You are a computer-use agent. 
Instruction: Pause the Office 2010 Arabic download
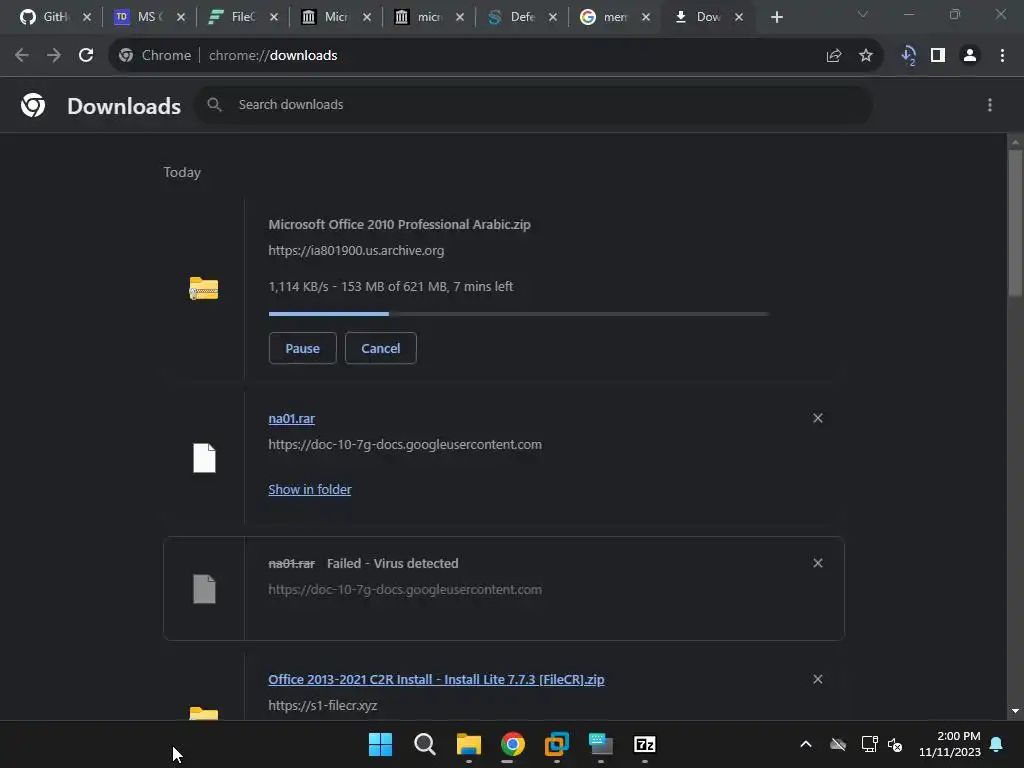point(302,348)
